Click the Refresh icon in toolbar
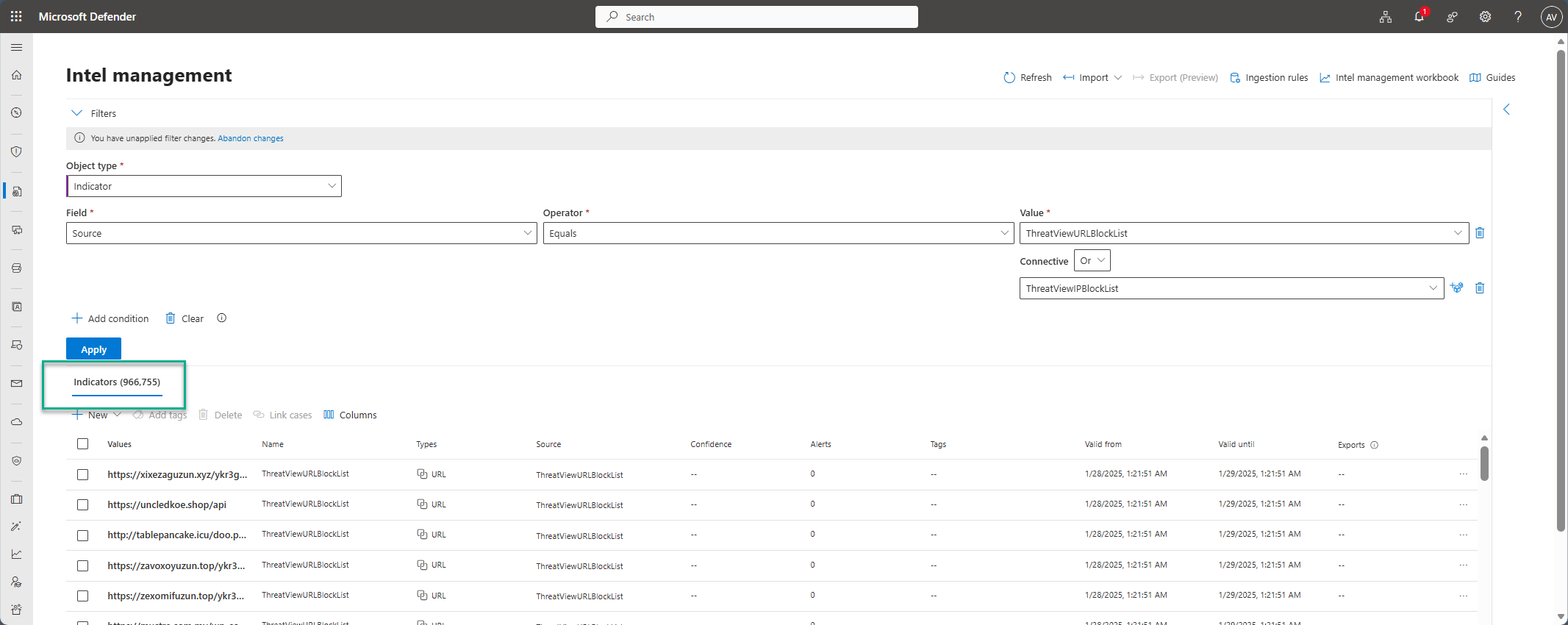 [x=1009, y=78]
